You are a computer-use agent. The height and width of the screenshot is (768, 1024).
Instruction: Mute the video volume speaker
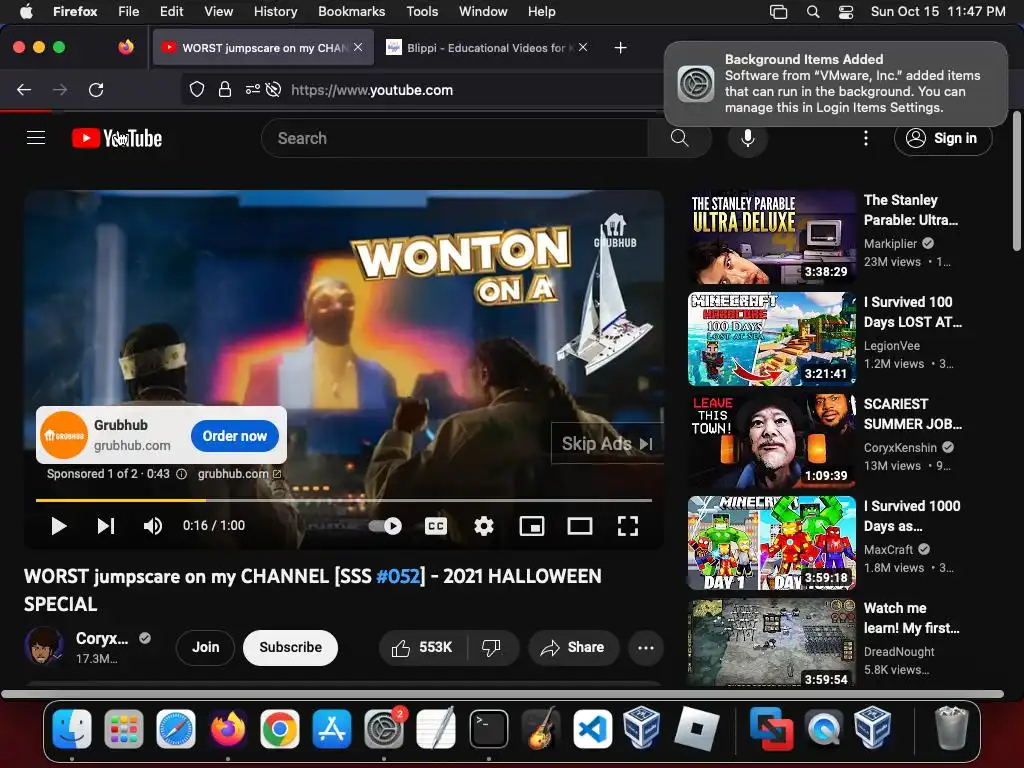pos(153,526)
